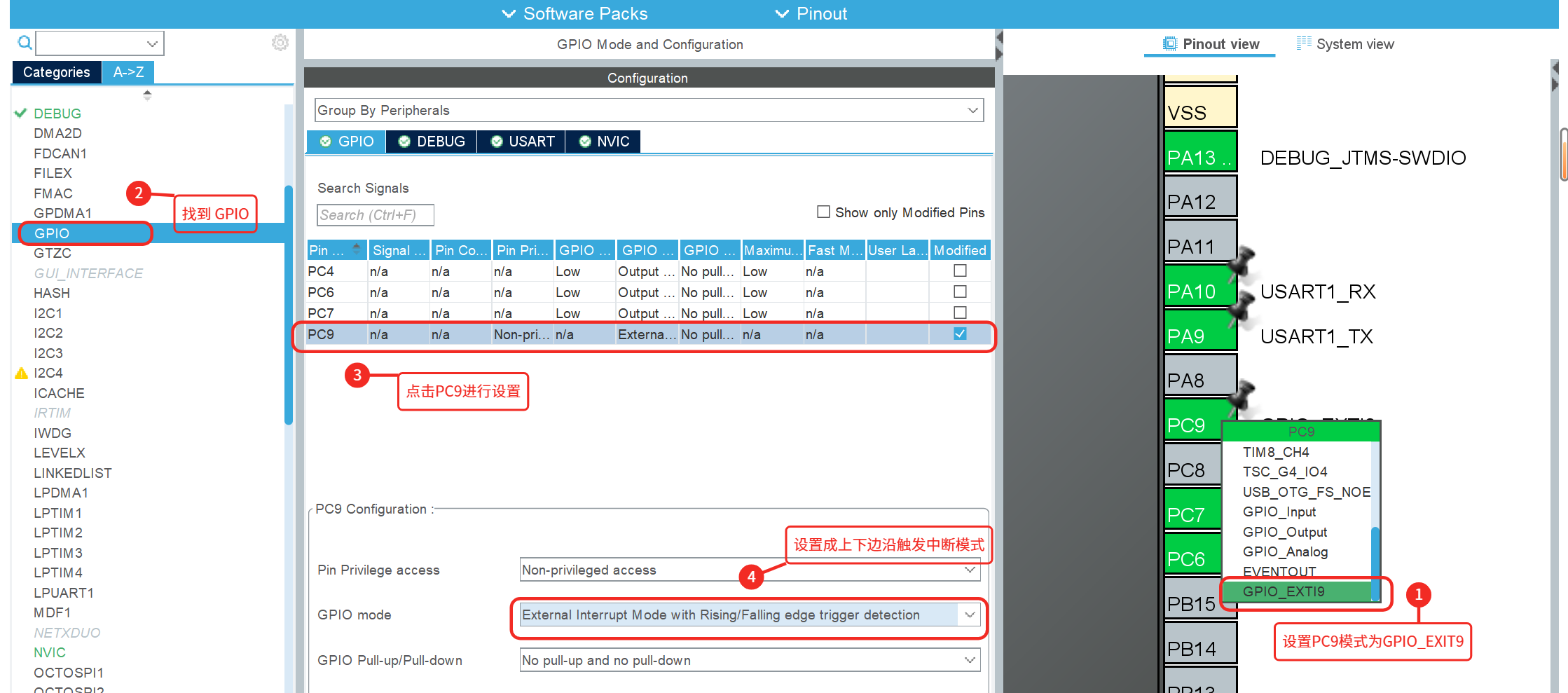Click the System view grid icon
Viewport: 1568px width, 693px height.
pyautogui.click(x=1304, y=43)
